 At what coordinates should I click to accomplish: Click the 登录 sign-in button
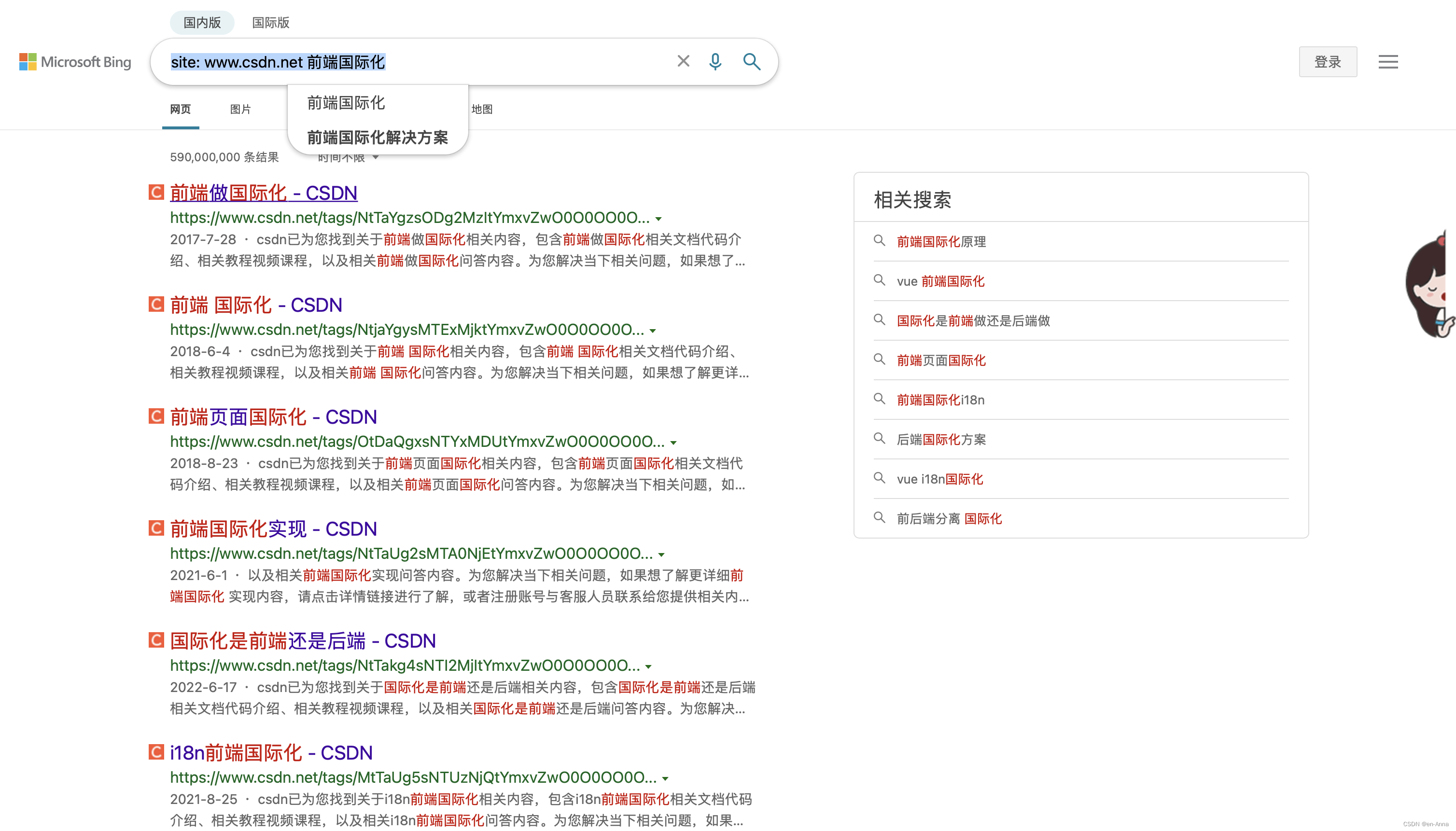pyautogui.click(x=1328, y=62)
